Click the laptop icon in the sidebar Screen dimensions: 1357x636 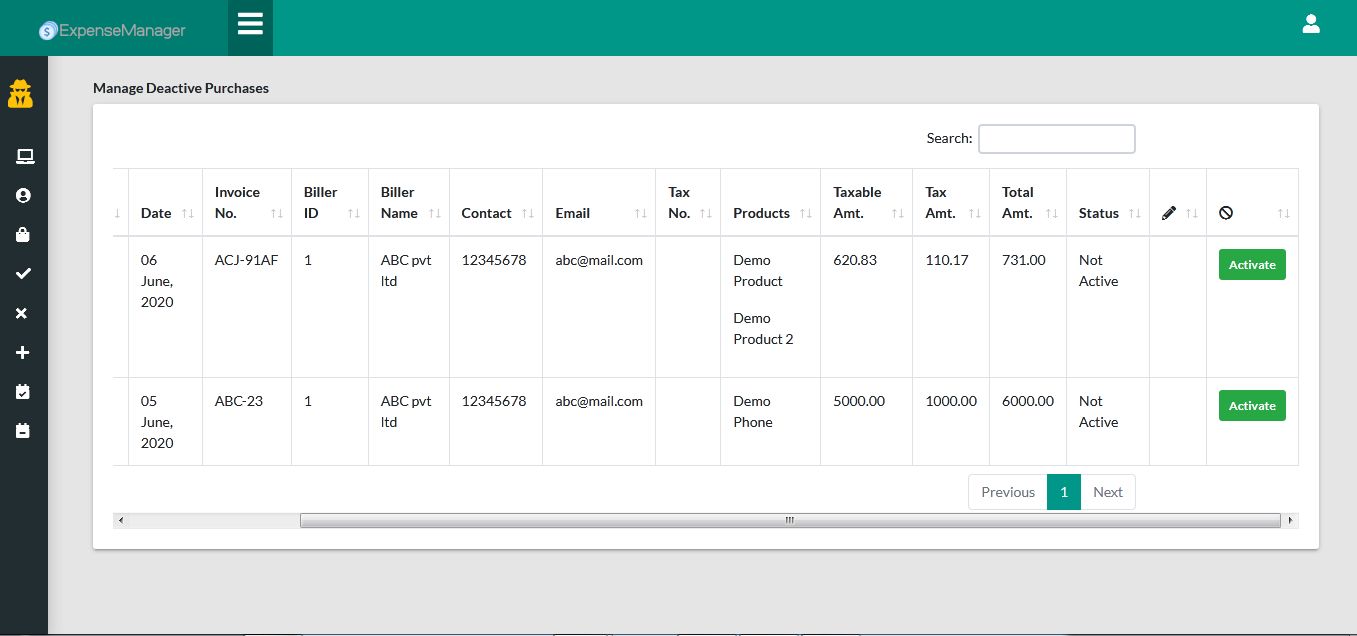coord(24,156)
